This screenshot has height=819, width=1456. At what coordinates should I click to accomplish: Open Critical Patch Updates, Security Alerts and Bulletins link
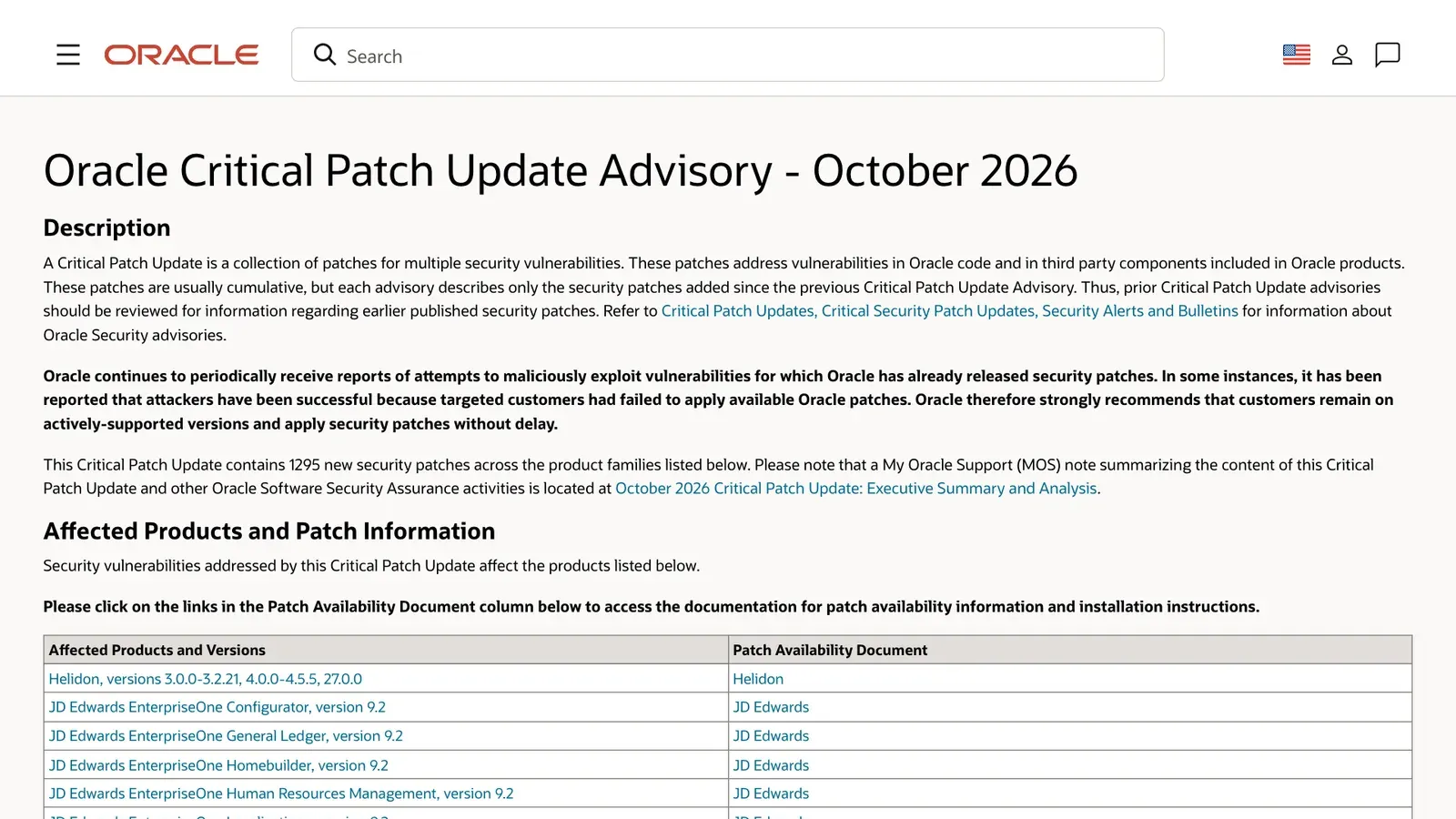(949, 311)
